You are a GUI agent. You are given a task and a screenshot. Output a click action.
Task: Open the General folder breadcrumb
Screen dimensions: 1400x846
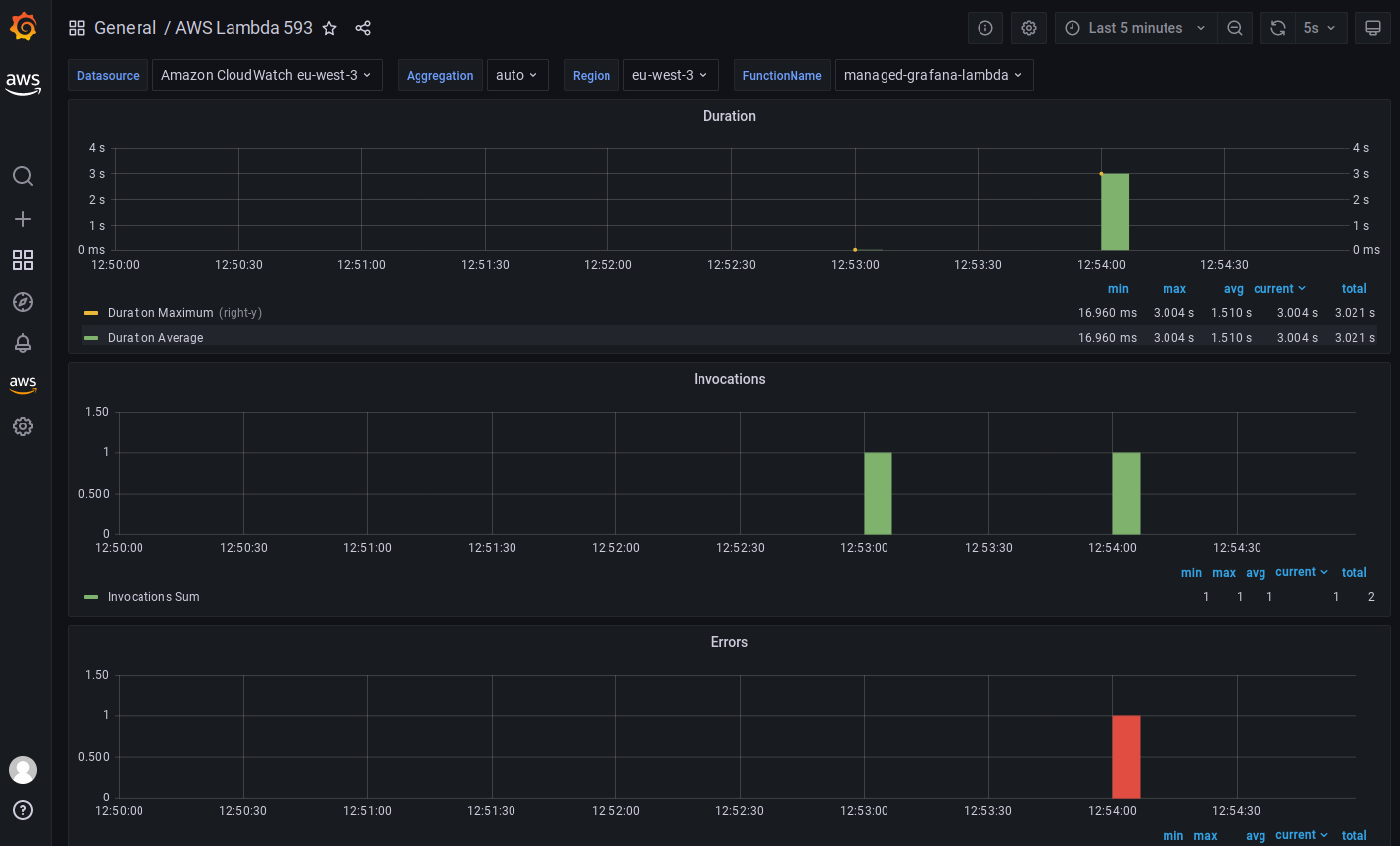click(x=125, y=28)
